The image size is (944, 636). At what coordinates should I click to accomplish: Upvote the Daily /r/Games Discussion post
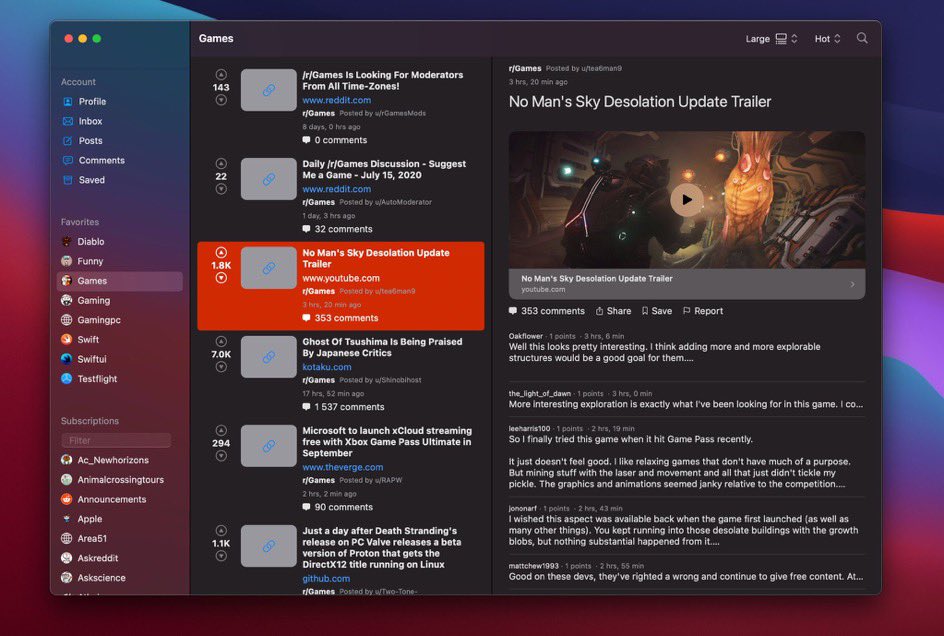point(221,164)
